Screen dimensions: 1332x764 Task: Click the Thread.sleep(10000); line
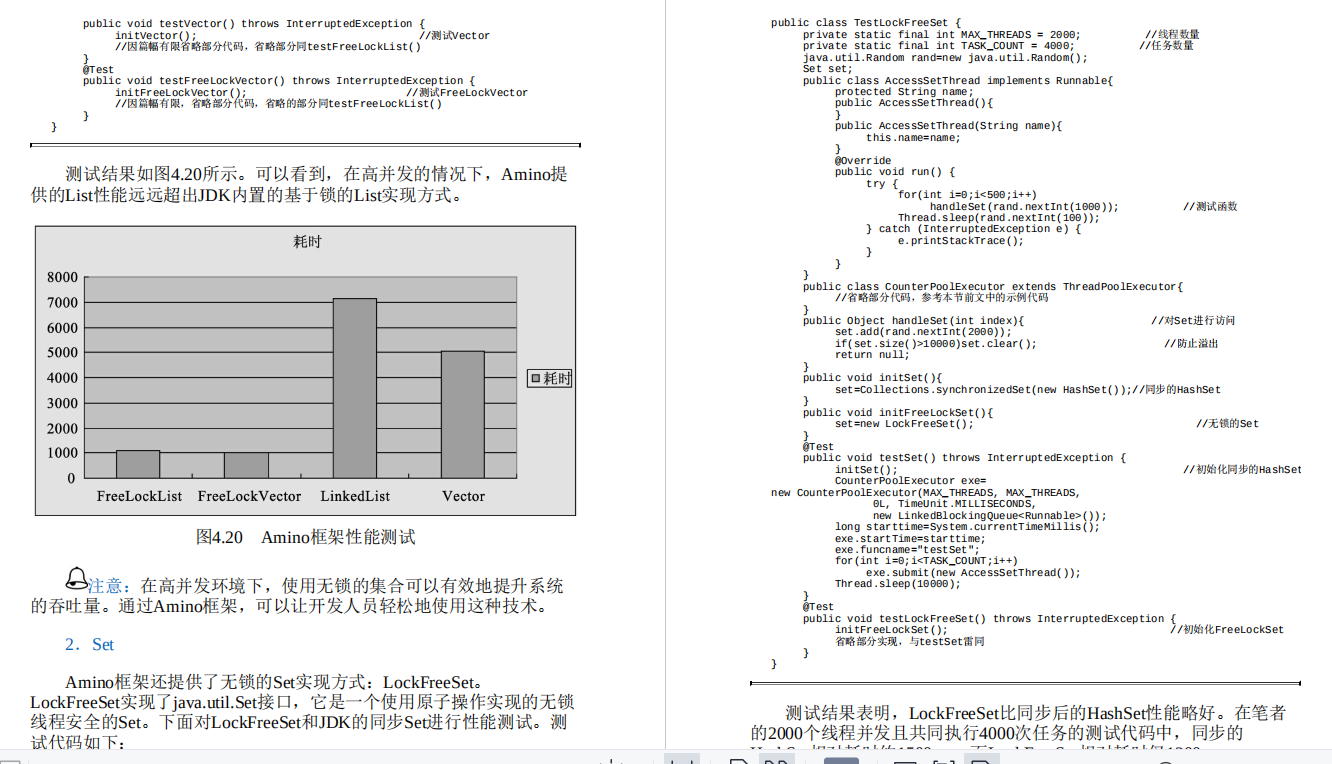pos(898,584)
